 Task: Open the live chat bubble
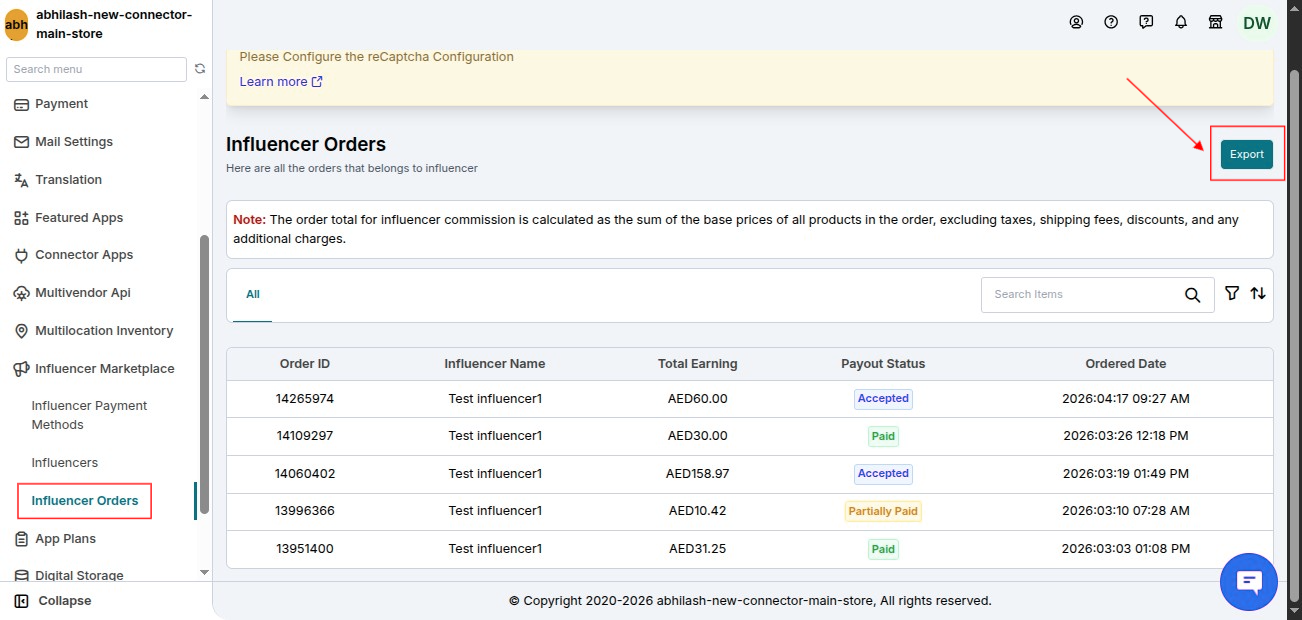point(1249,582)
